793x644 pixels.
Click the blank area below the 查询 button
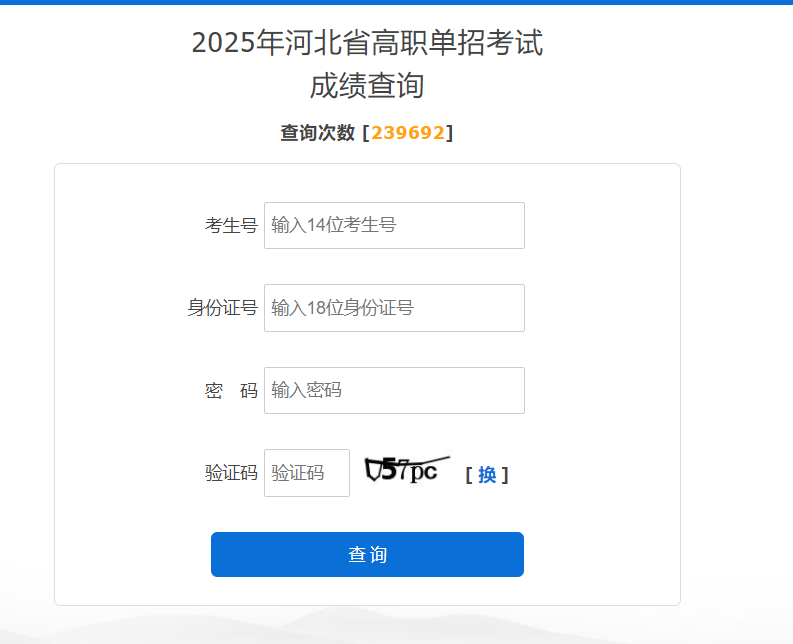(x=367, y=591)
